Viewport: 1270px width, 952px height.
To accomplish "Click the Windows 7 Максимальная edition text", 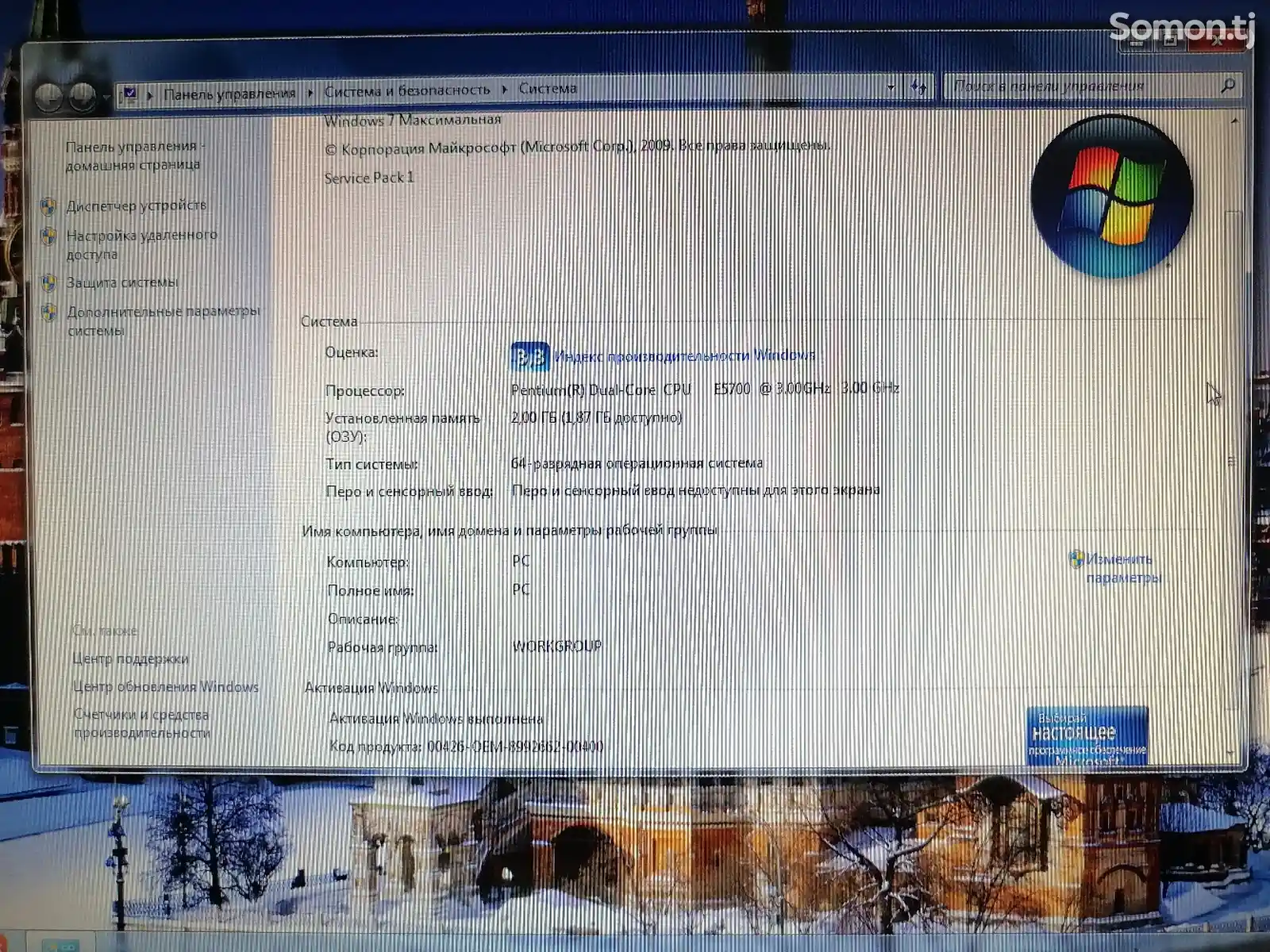I will [413, 121].
